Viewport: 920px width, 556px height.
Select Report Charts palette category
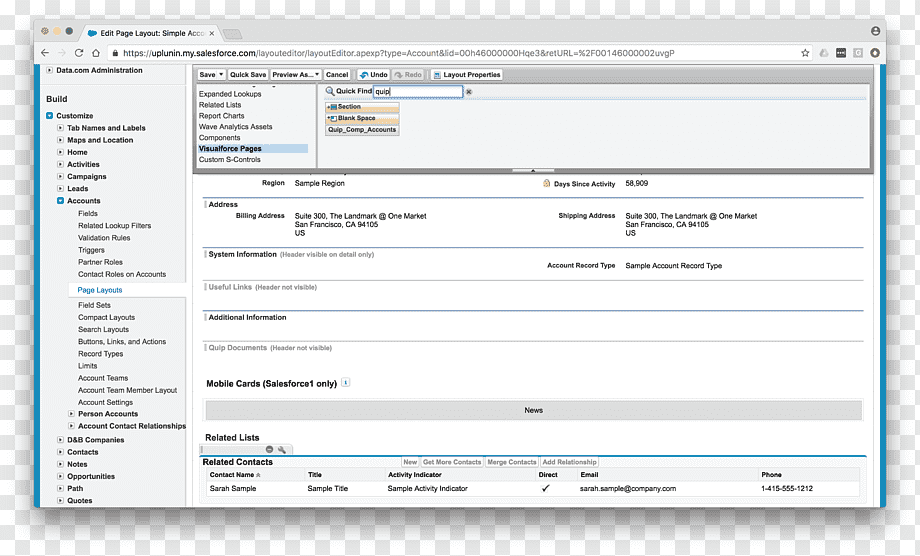pos(221,116)
